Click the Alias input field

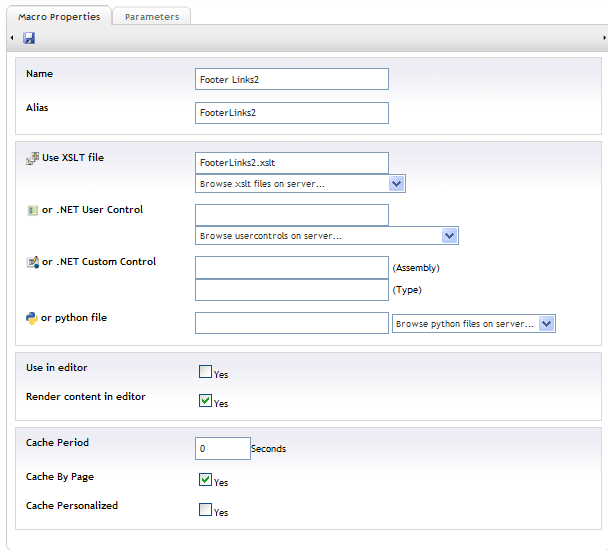click(x=292, y=113)
